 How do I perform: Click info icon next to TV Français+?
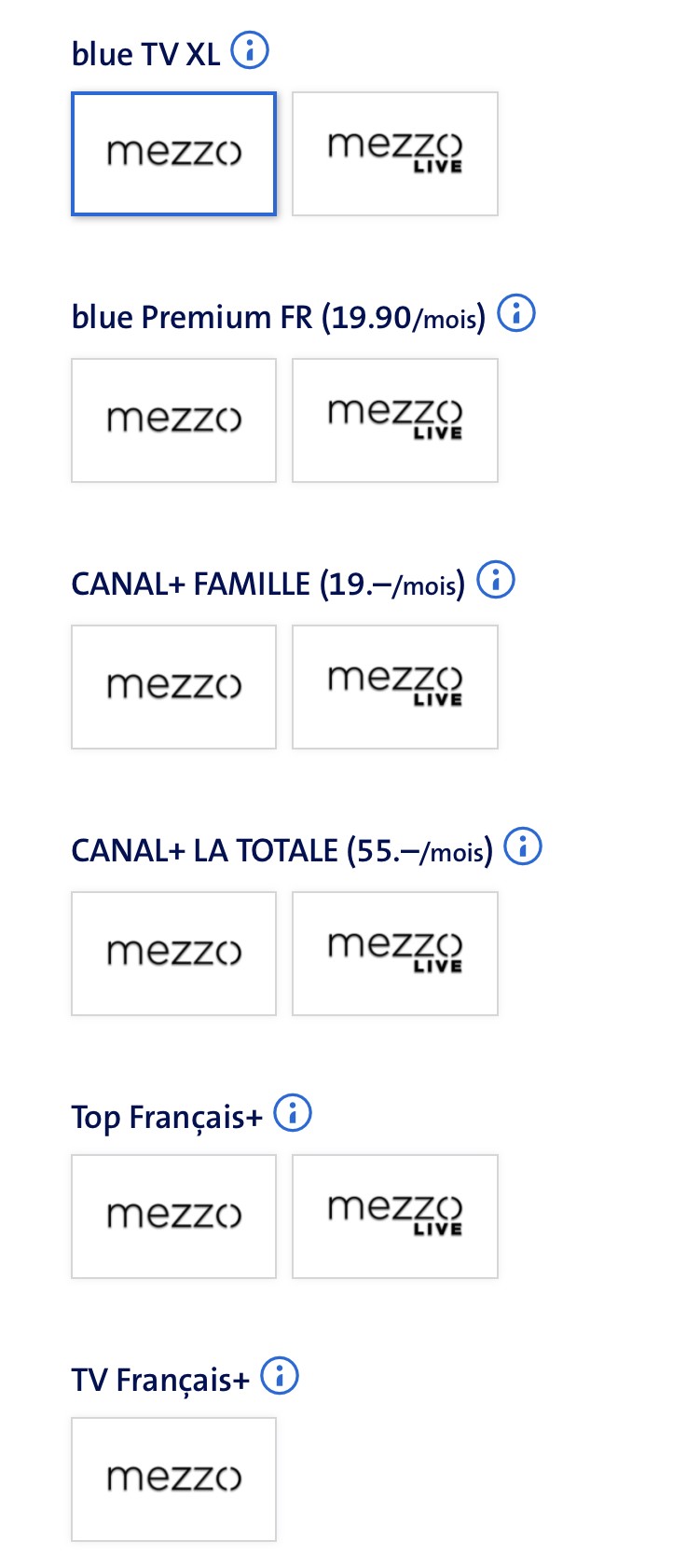(280, 1375)
